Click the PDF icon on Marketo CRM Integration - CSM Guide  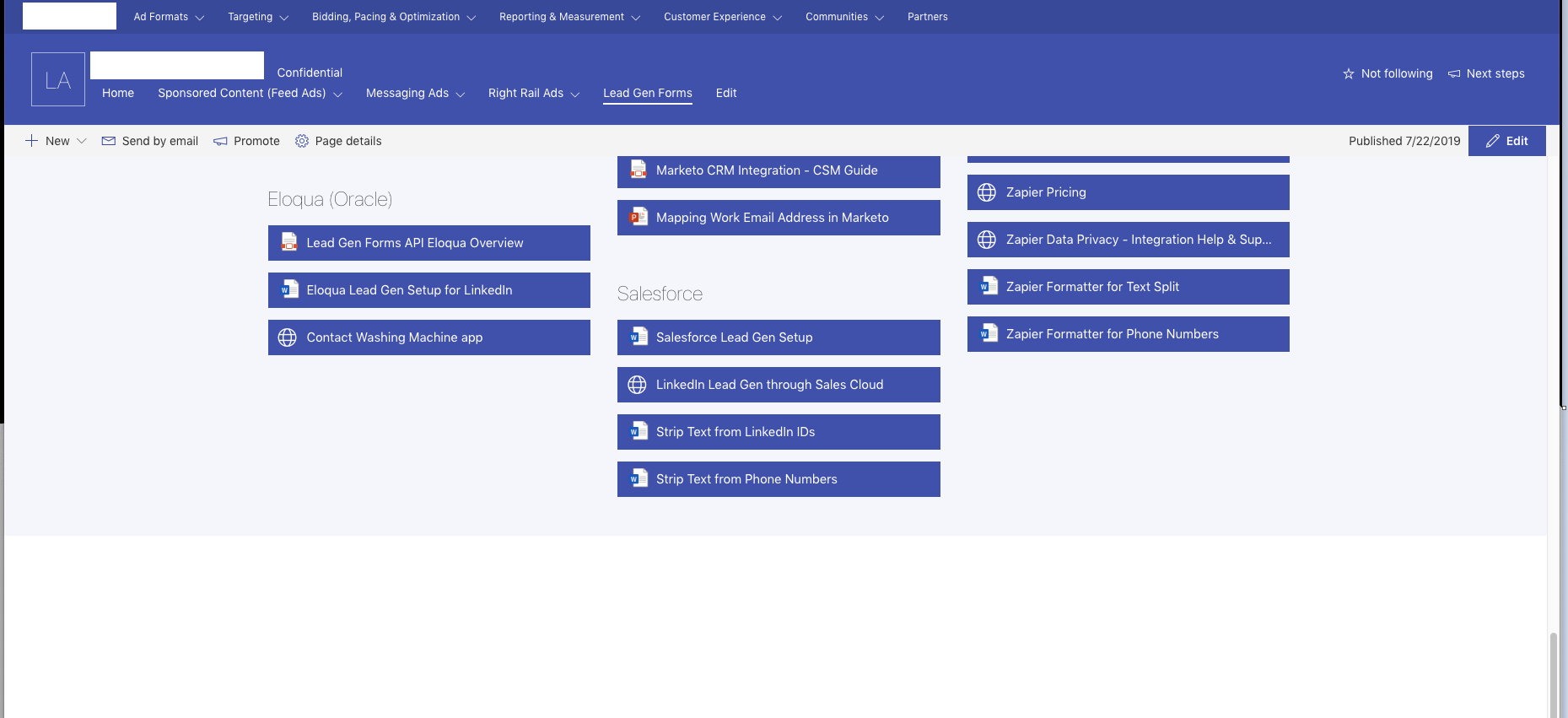639,170
